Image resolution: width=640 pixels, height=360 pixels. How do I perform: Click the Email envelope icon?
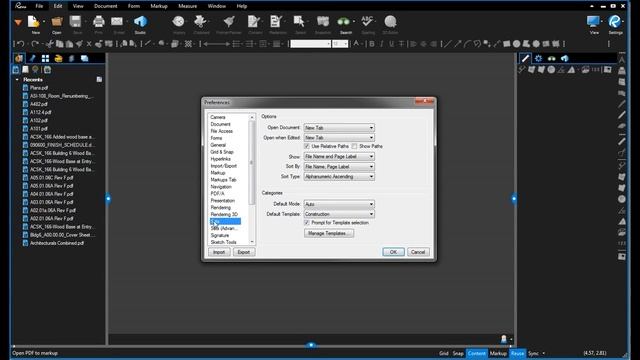(x=117, y=22)
